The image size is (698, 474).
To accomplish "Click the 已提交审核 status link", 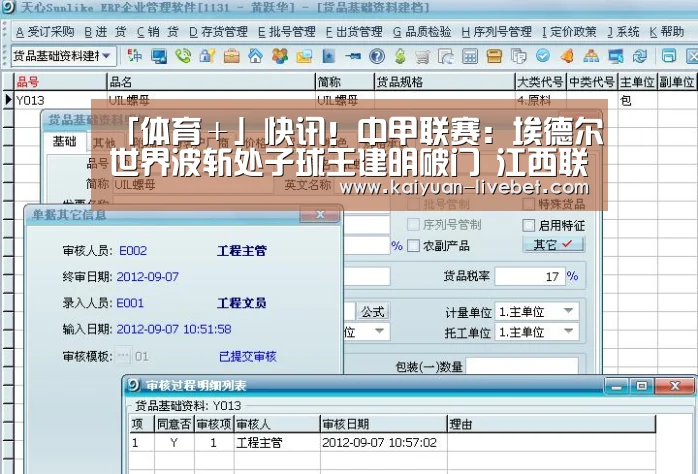I will [248, 356].
